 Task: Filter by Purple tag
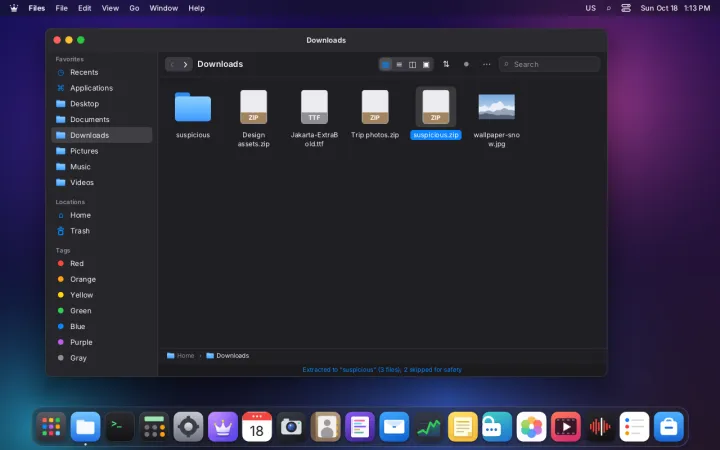coord(101,342)
